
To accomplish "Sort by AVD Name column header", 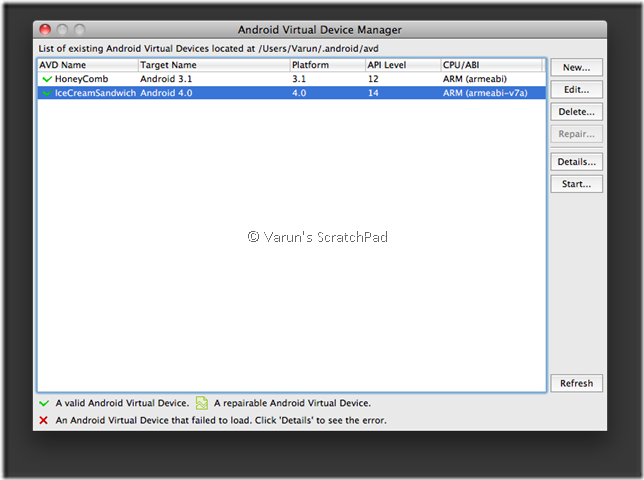I will pyautogui.click(x=88, y=65).
